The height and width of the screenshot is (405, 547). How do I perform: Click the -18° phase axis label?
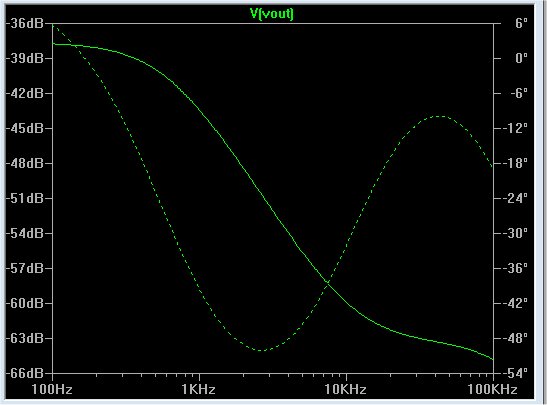tap(515, 163)
